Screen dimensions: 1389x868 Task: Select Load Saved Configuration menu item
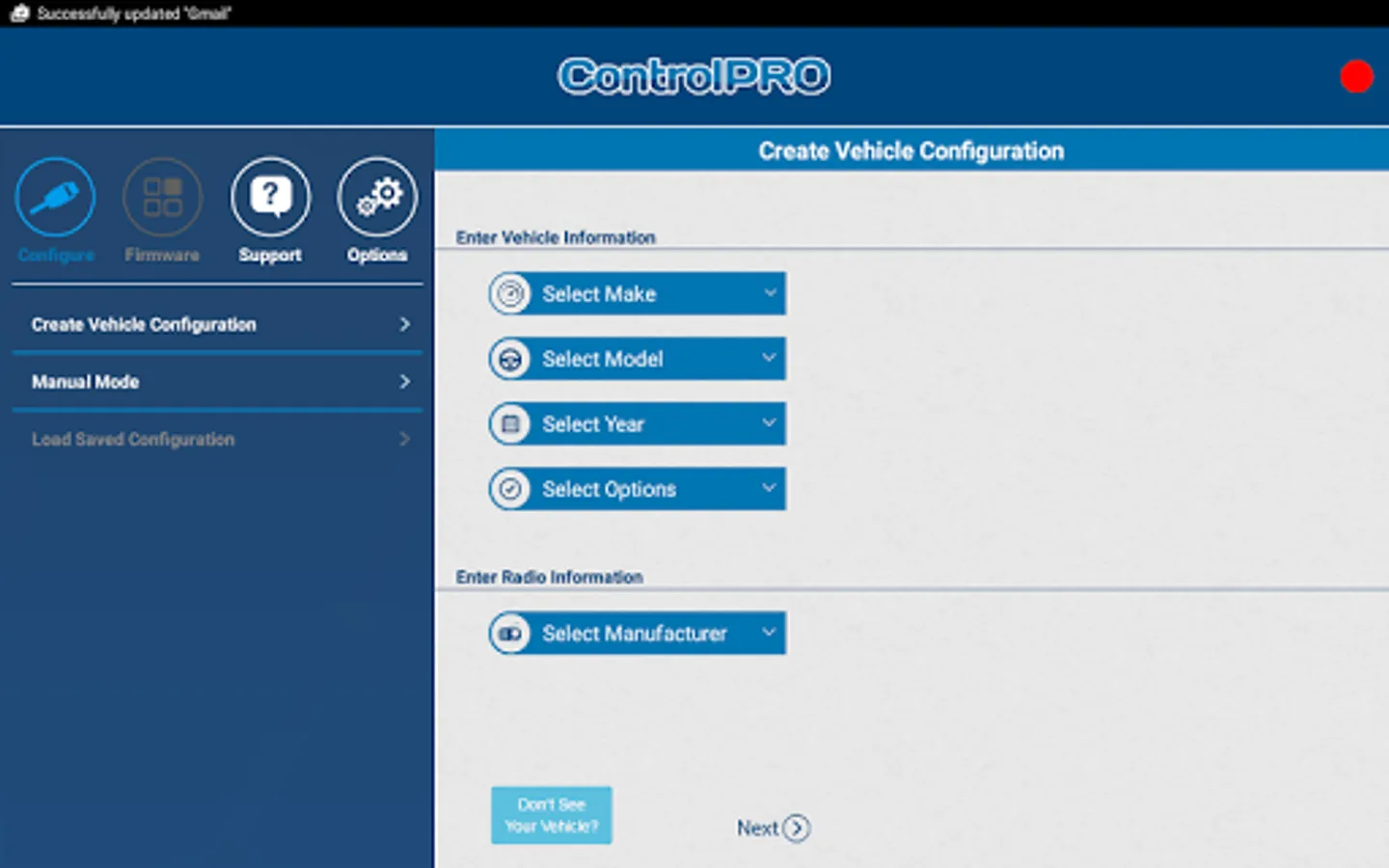pos(217,440)
